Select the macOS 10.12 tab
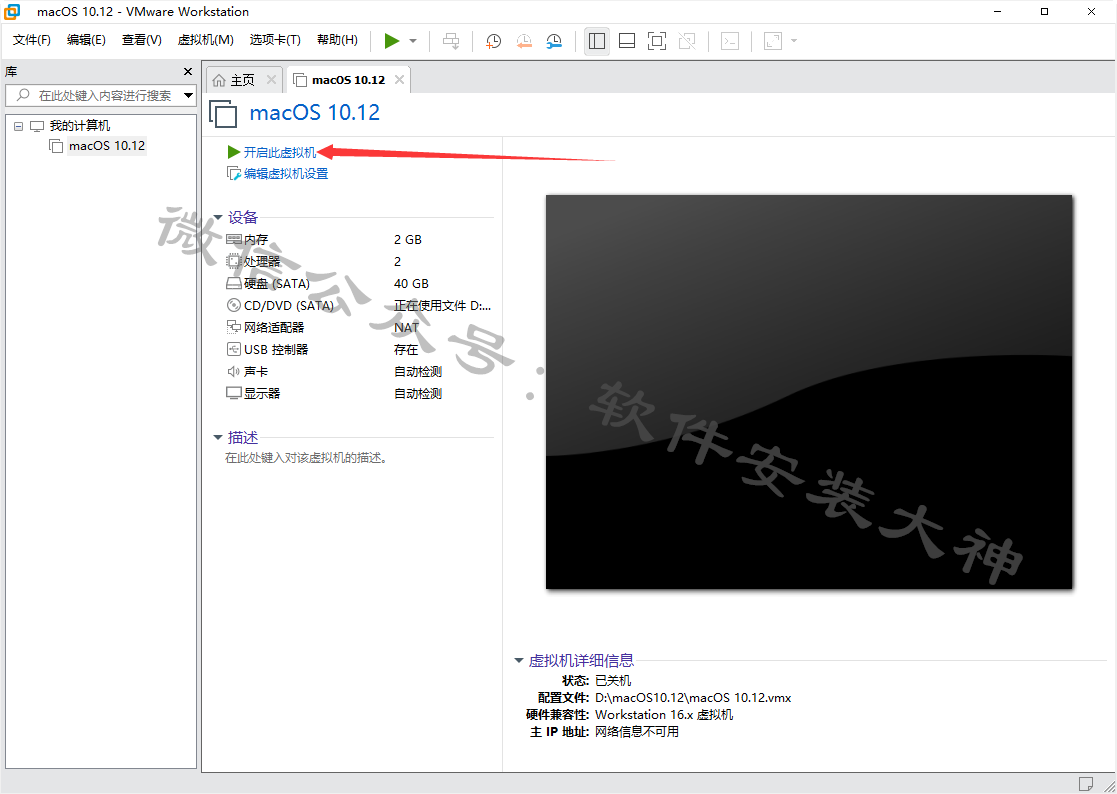1117x794 pixels. tap(348, 80)
